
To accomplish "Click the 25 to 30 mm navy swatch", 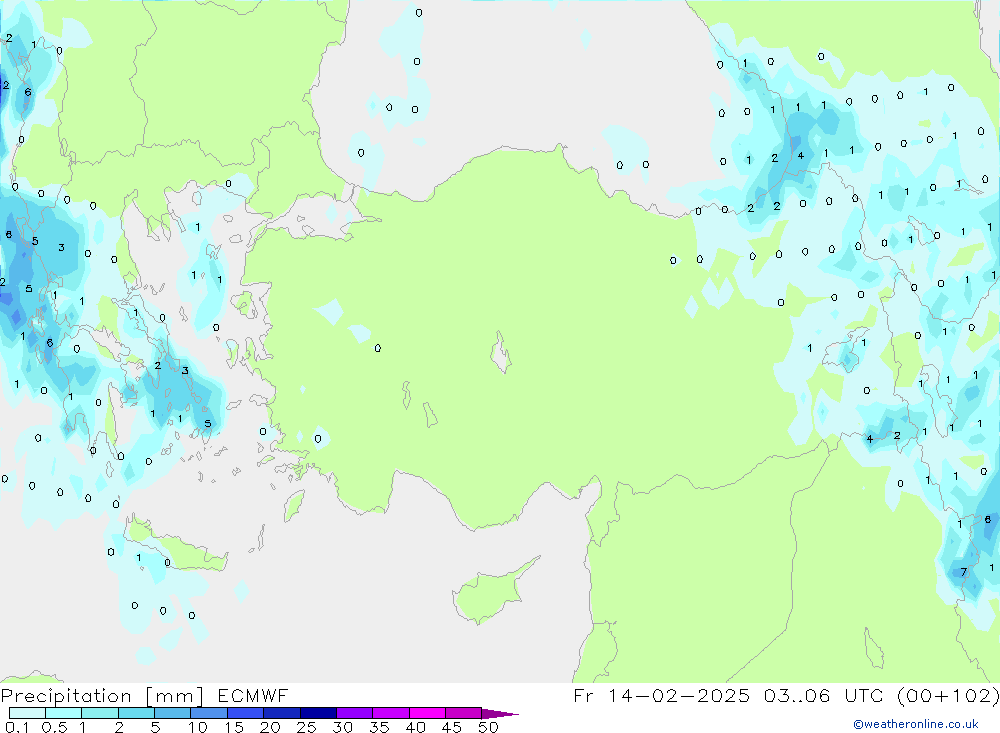I will 318,713.
